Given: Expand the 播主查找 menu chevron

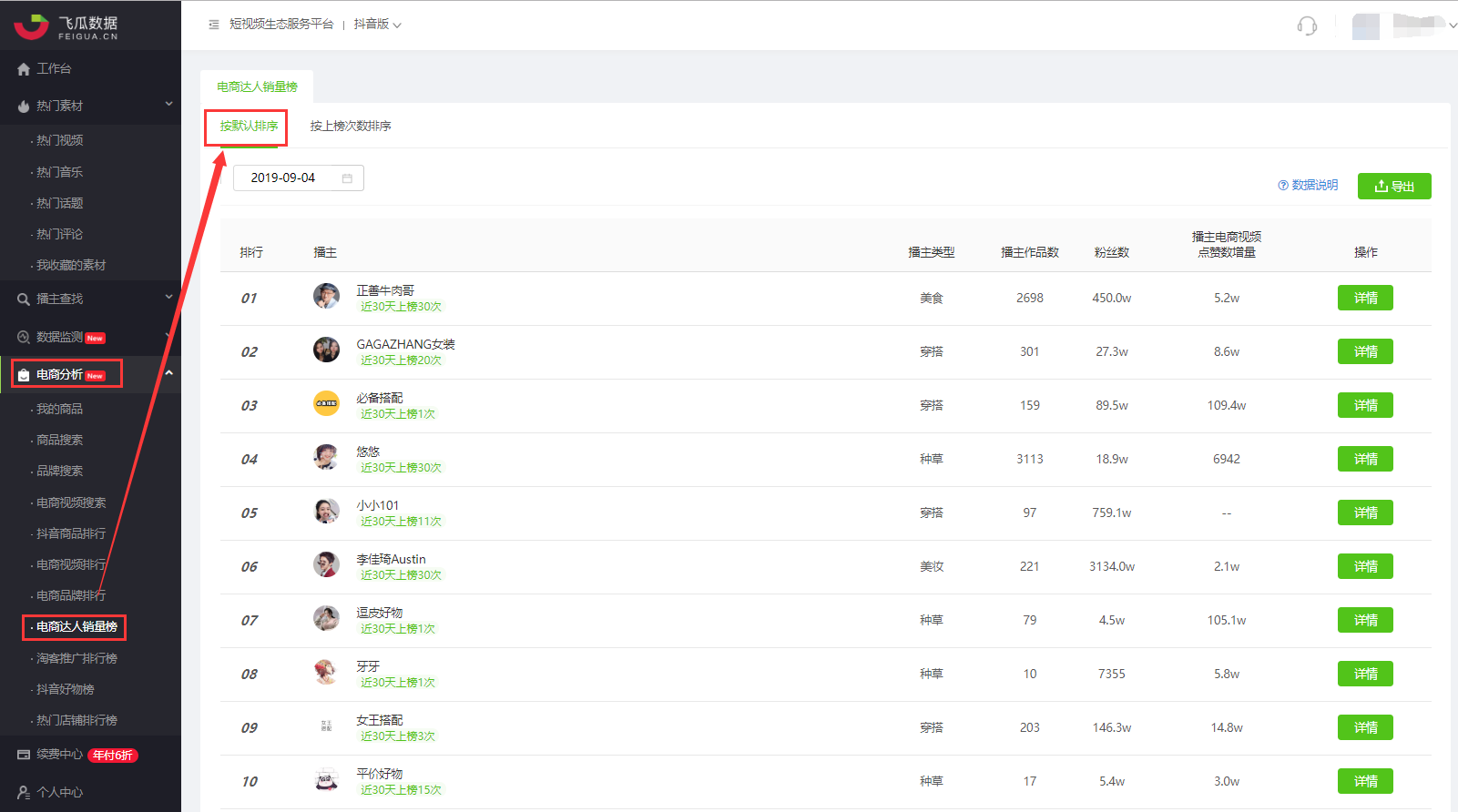Looking at the screenshot, I should pyautogui.click(x=168, y=298).
